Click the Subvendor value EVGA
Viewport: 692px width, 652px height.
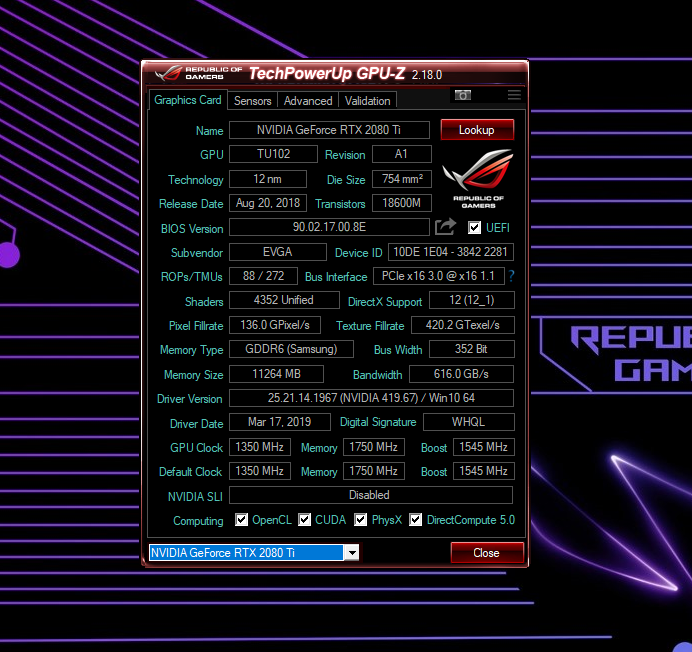(x=278, y=252)
